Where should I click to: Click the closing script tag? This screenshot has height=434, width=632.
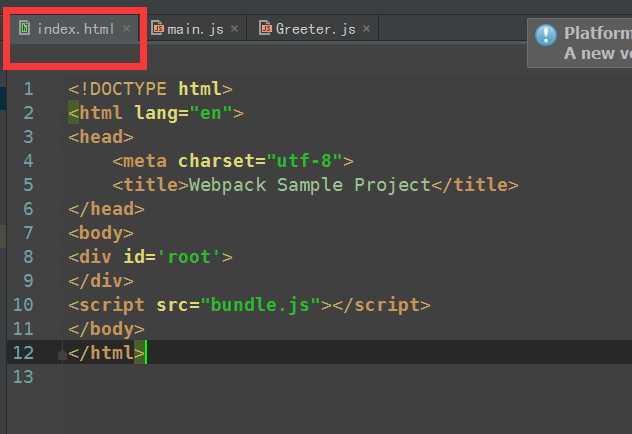381,305
